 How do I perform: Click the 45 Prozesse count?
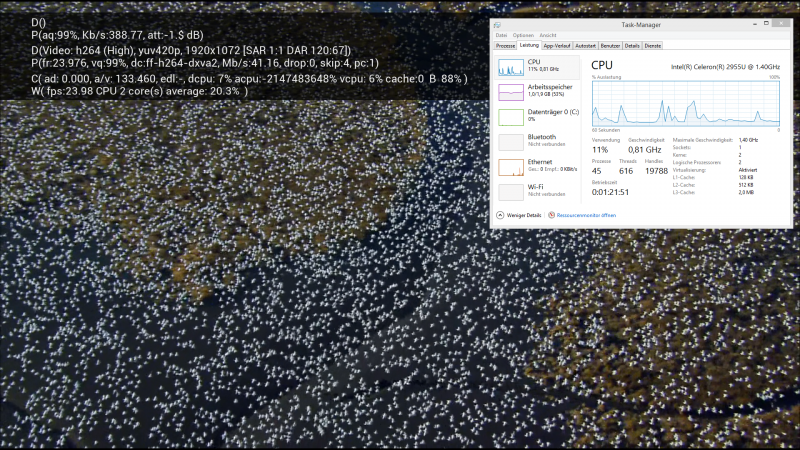pyautogui.click(x=596, y=171)
